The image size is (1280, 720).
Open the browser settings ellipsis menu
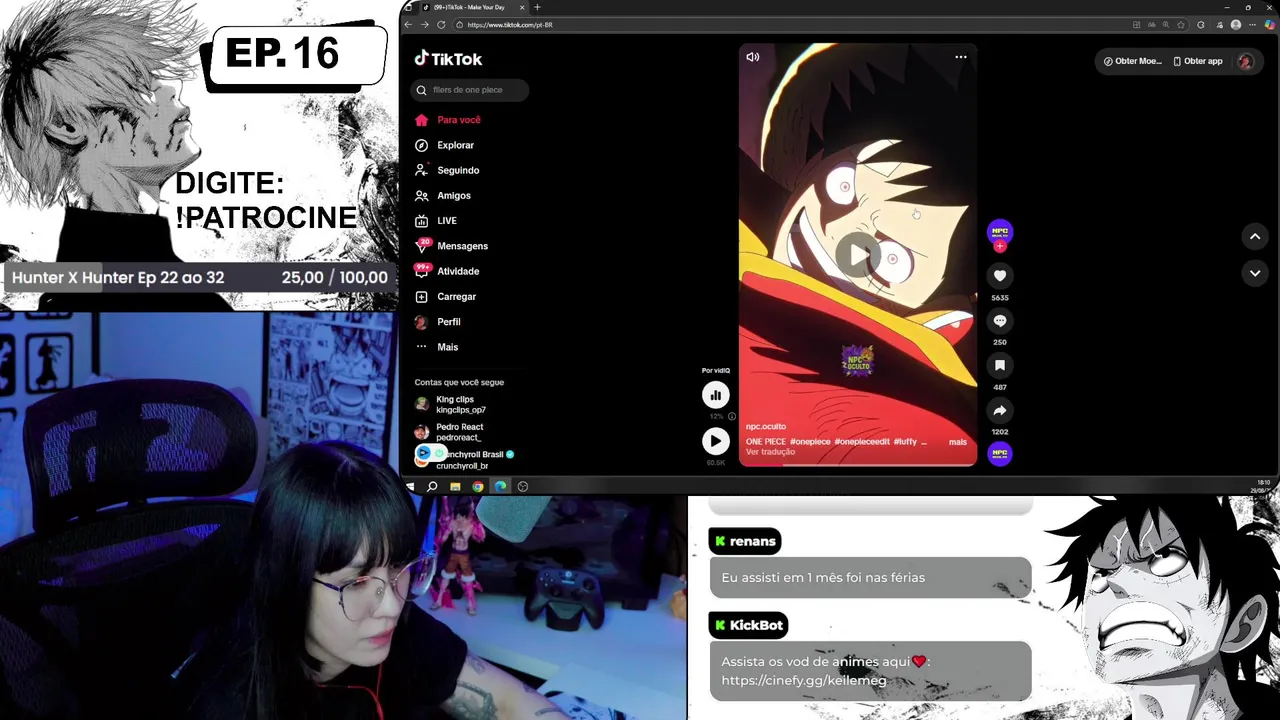(x=1252, y=25)
